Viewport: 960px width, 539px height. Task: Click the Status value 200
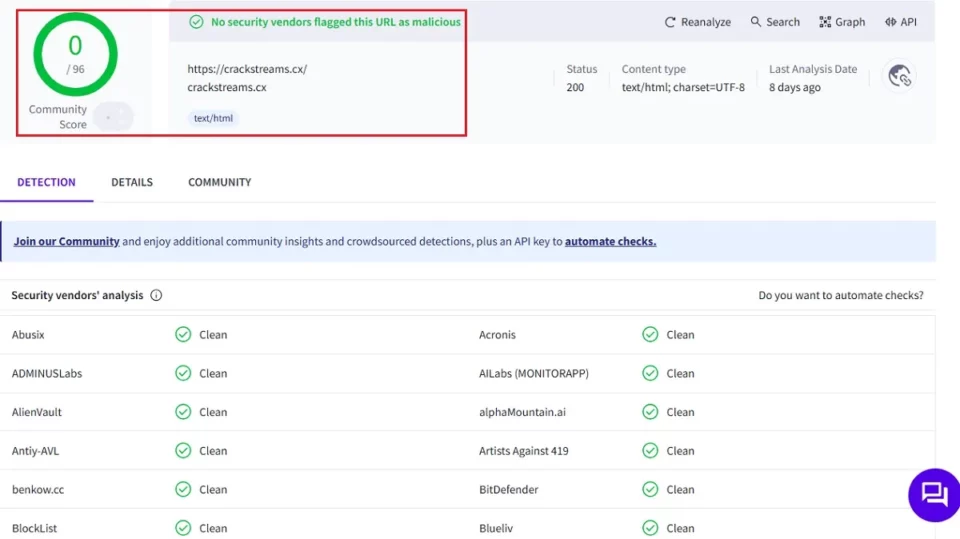pyautogui.click(x=575, y=88)
